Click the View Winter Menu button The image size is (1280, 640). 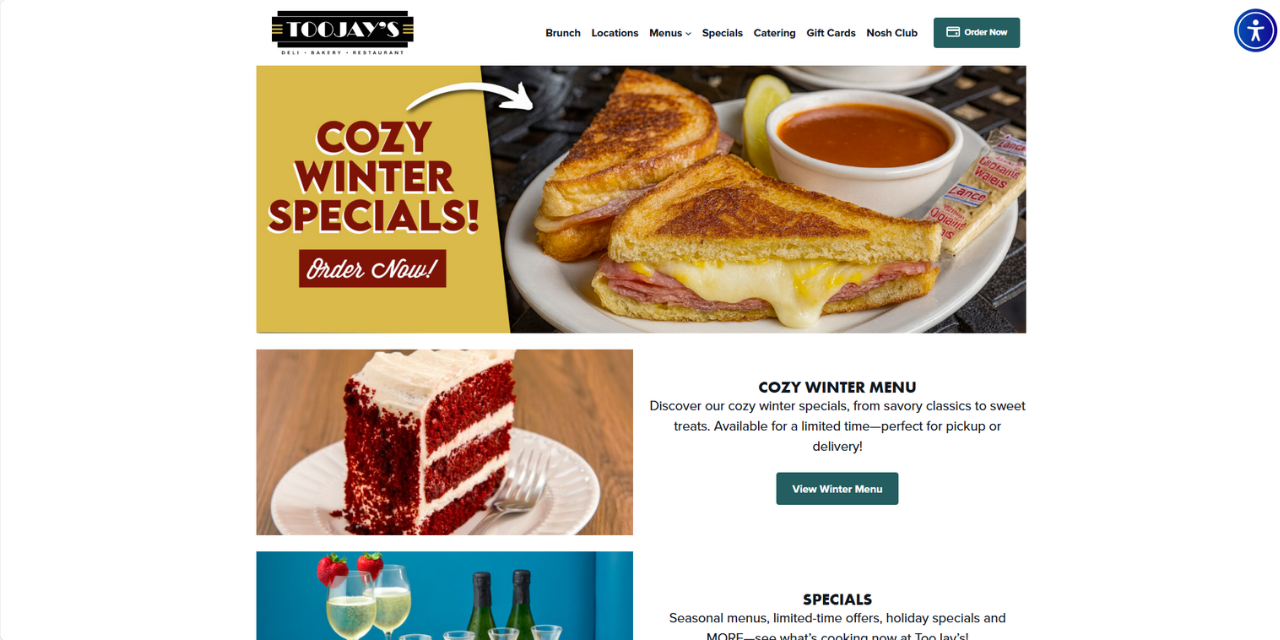(x=837, y=488)
